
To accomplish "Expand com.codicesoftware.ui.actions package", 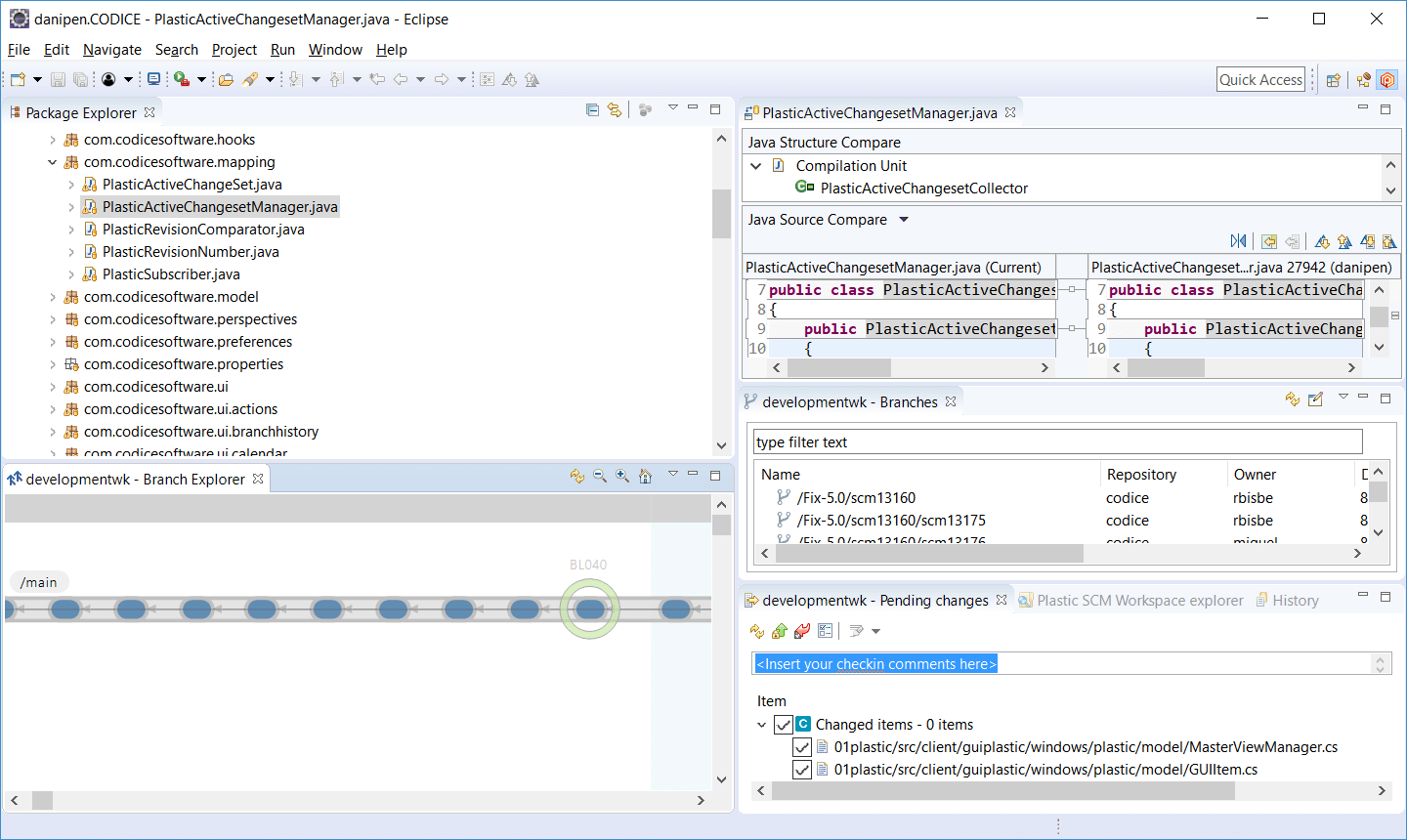I will coord(53,409).
